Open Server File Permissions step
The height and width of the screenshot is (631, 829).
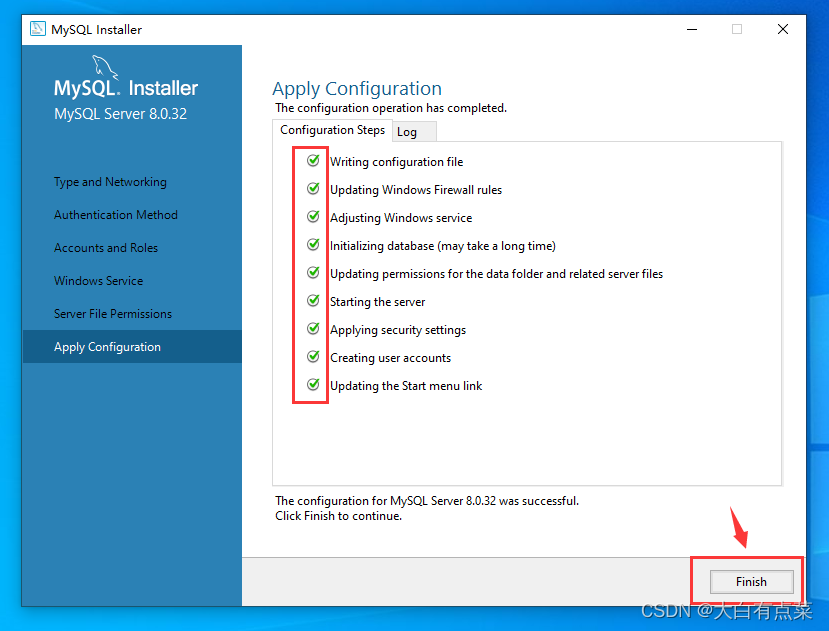[x=113, y=314]
